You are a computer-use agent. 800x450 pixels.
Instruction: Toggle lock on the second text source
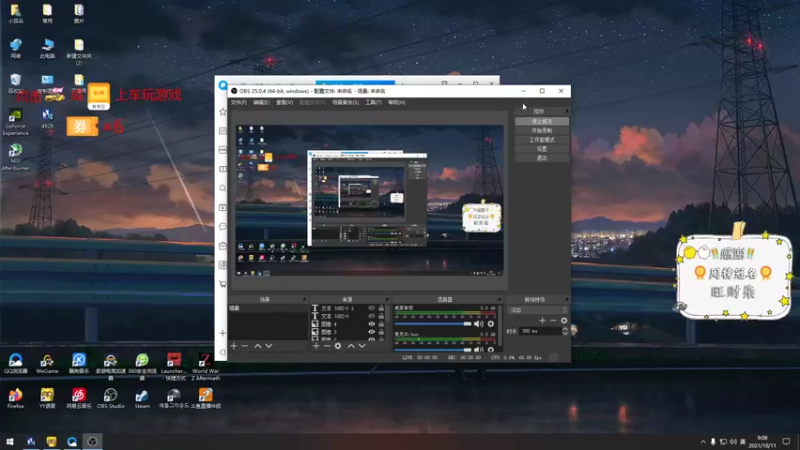381,316
